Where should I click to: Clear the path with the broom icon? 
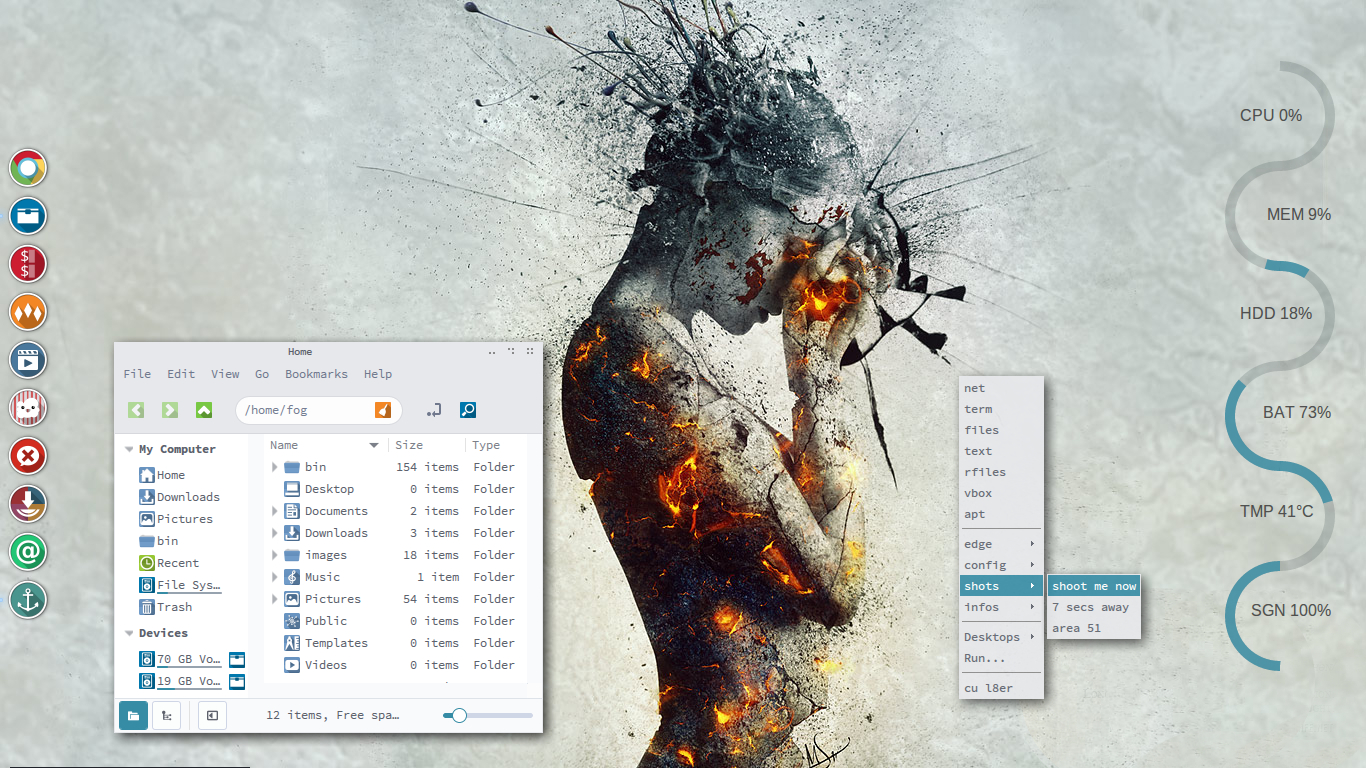click(x=383, y=410)
